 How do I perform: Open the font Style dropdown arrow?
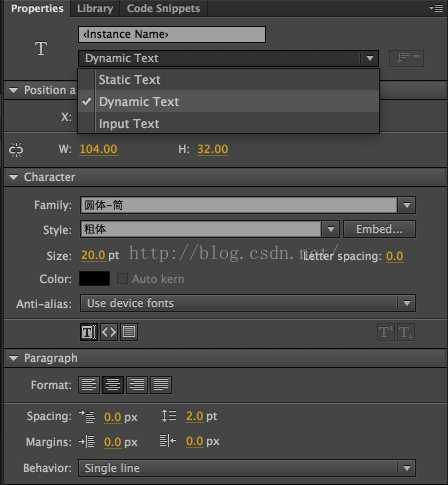point(331,229)
